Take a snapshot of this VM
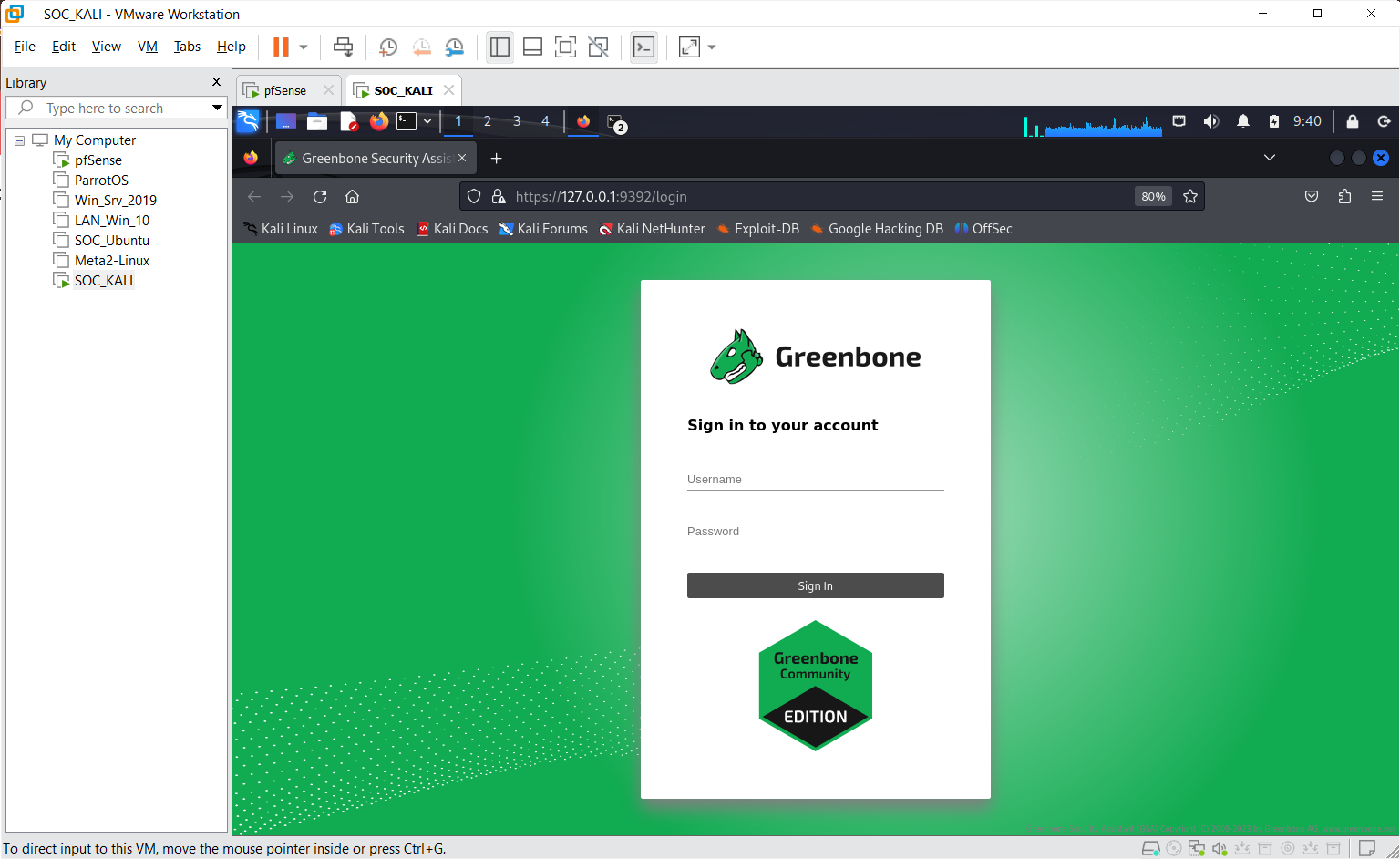1400x859 pixels. [x=388, y=47]
